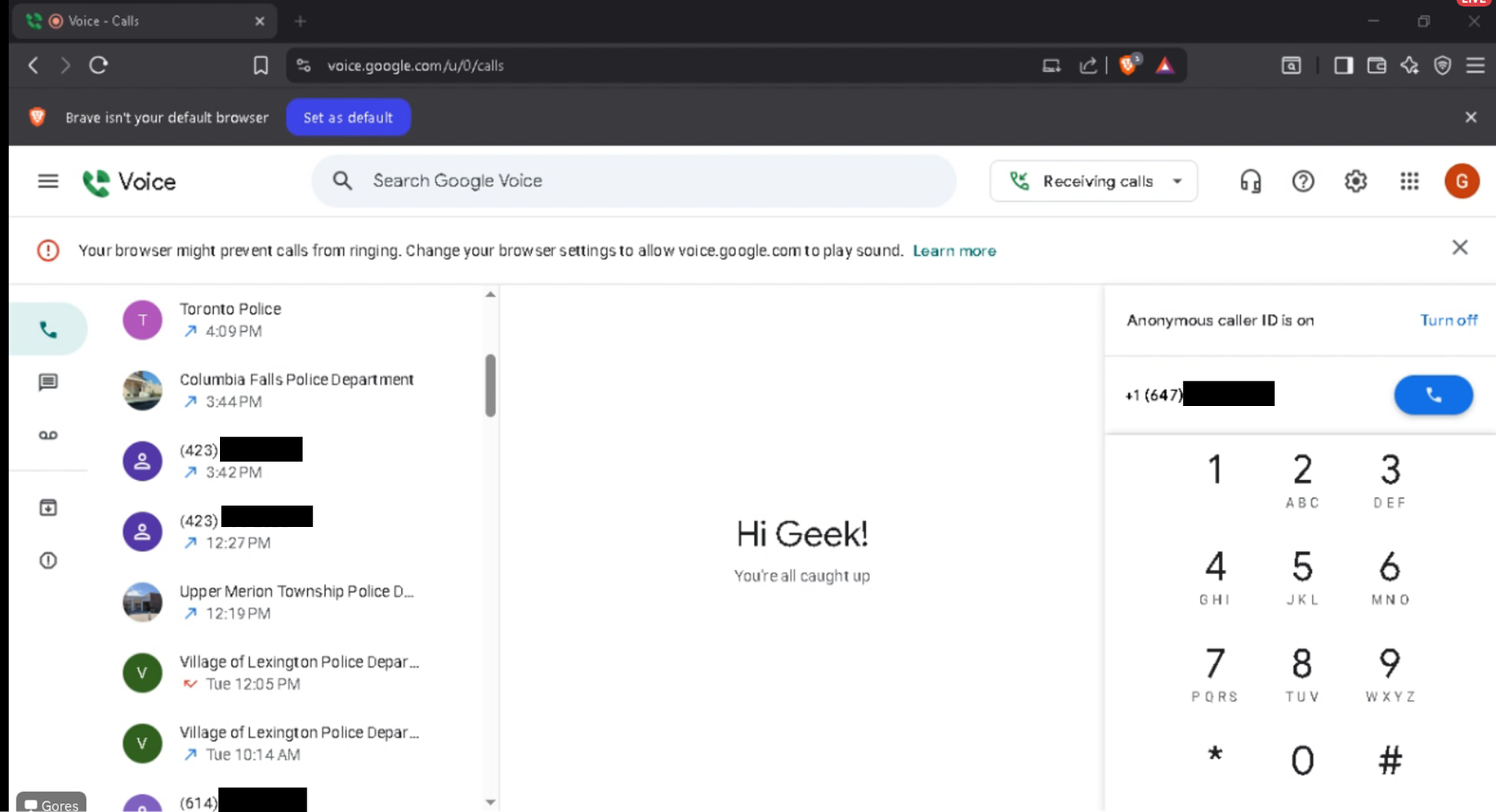Click the Search Google Voice field
1496x812 pixels.
[x=634, y=181]
